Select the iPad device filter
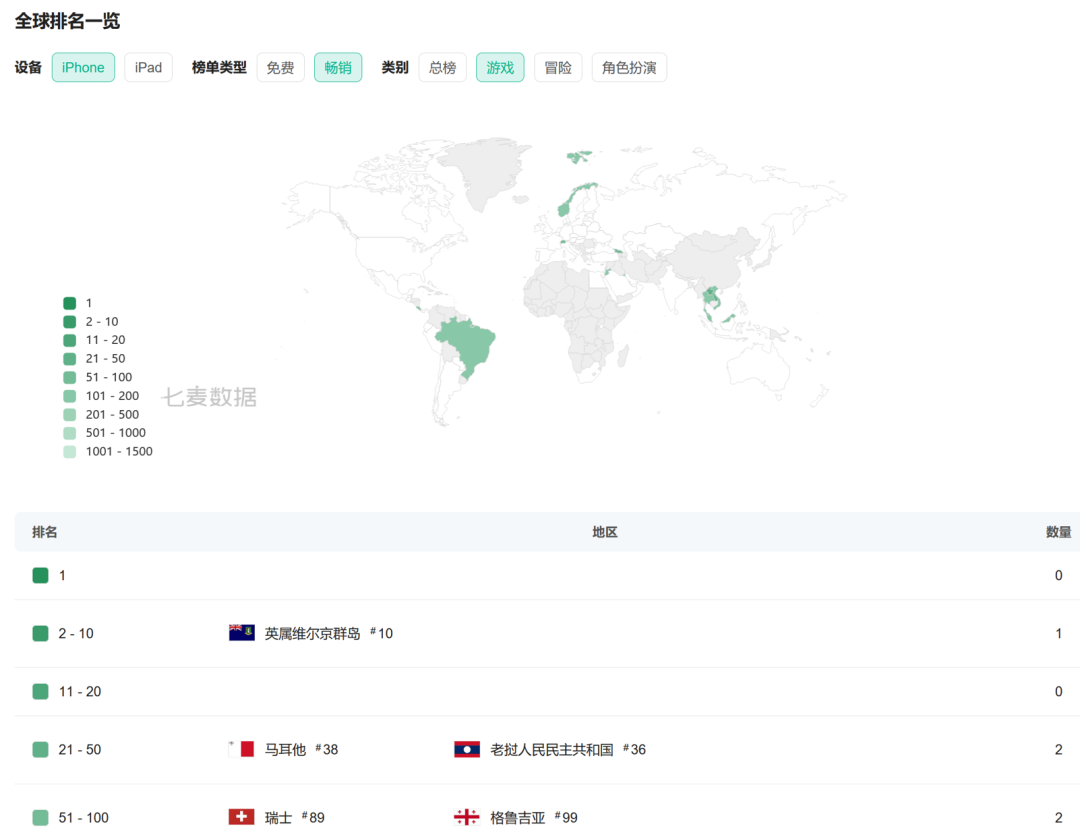 (x=148, y=68)
